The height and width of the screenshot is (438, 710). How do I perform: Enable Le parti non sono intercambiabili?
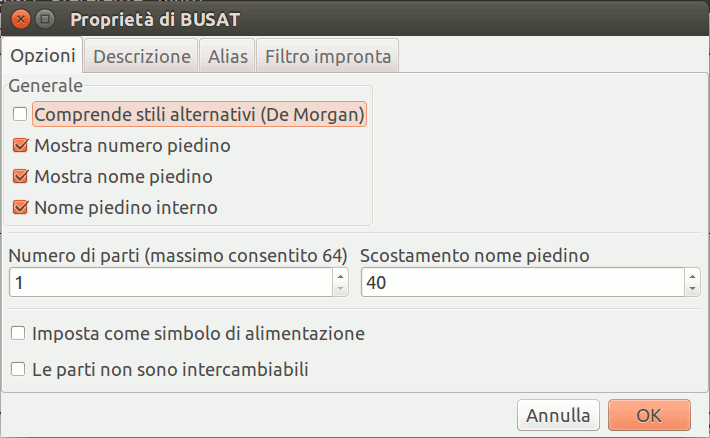[18, 369]
